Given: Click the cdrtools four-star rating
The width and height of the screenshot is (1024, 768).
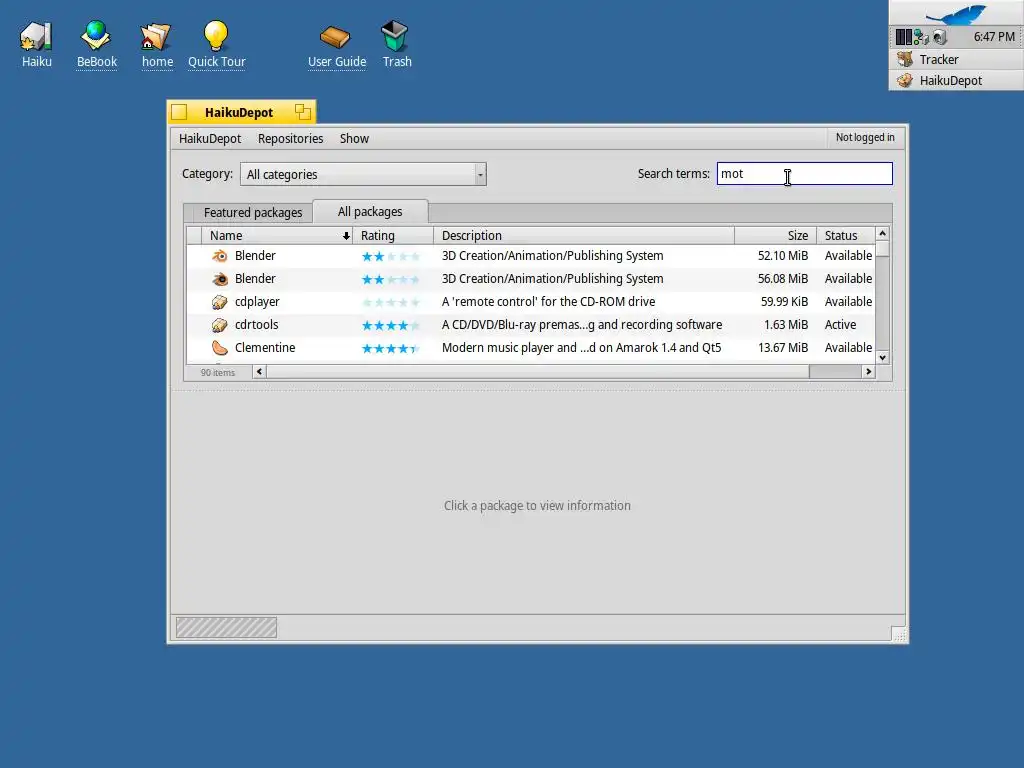Looking at the screenshot, I should [391, 325].
